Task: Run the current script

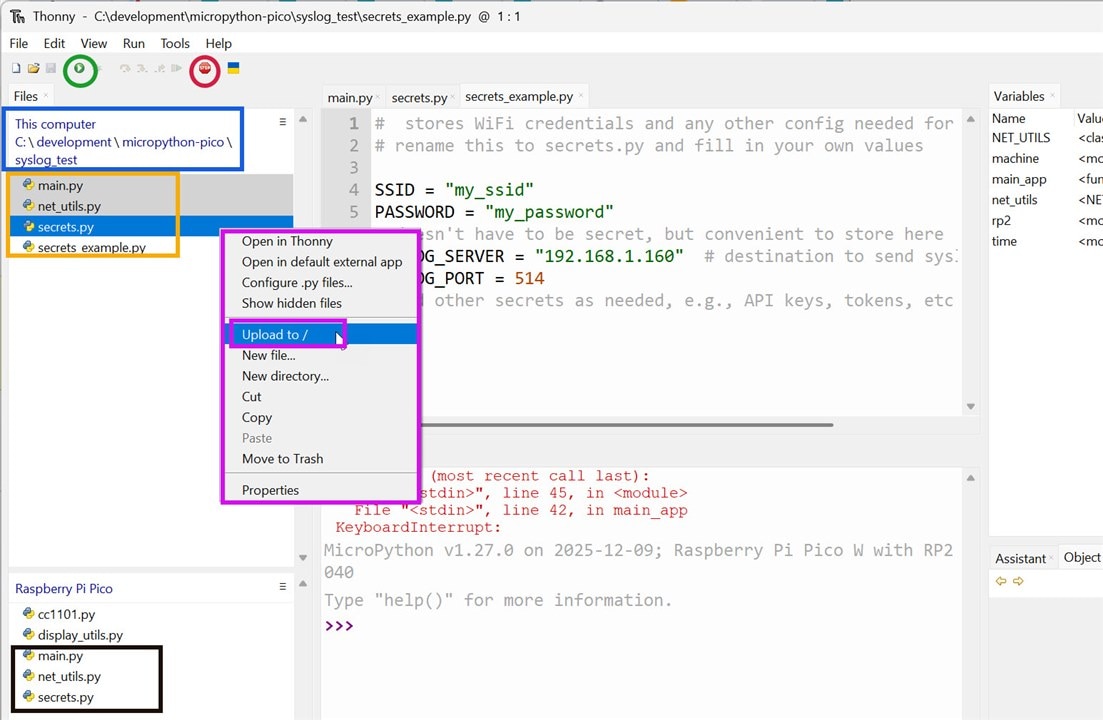Action: click(80, 70)
